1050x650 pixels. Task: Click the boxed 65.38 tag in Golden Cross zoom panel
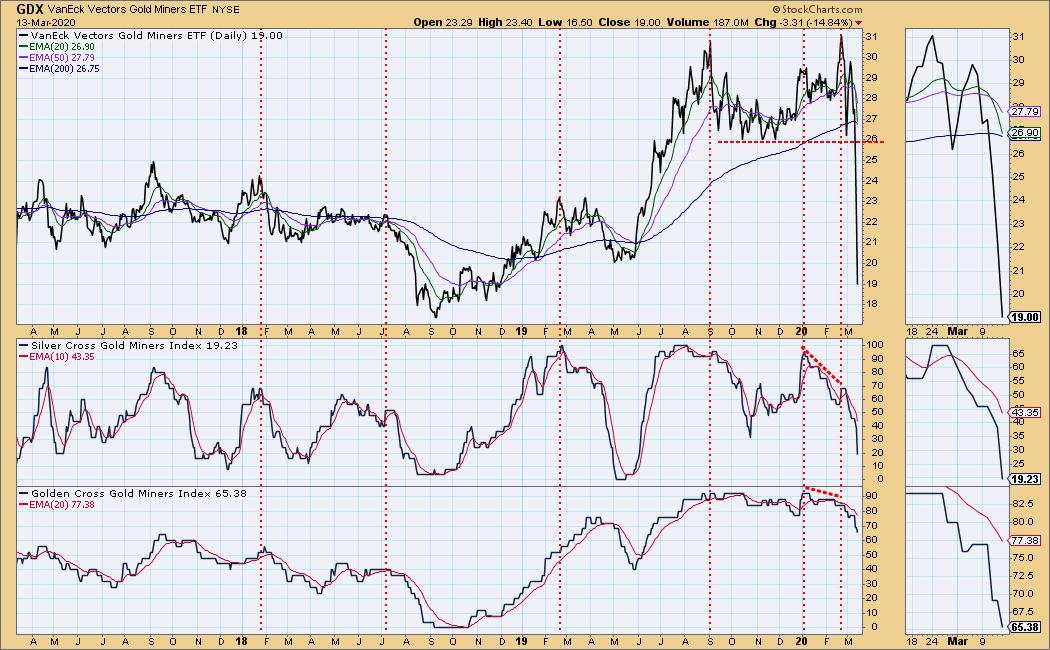1025,627
